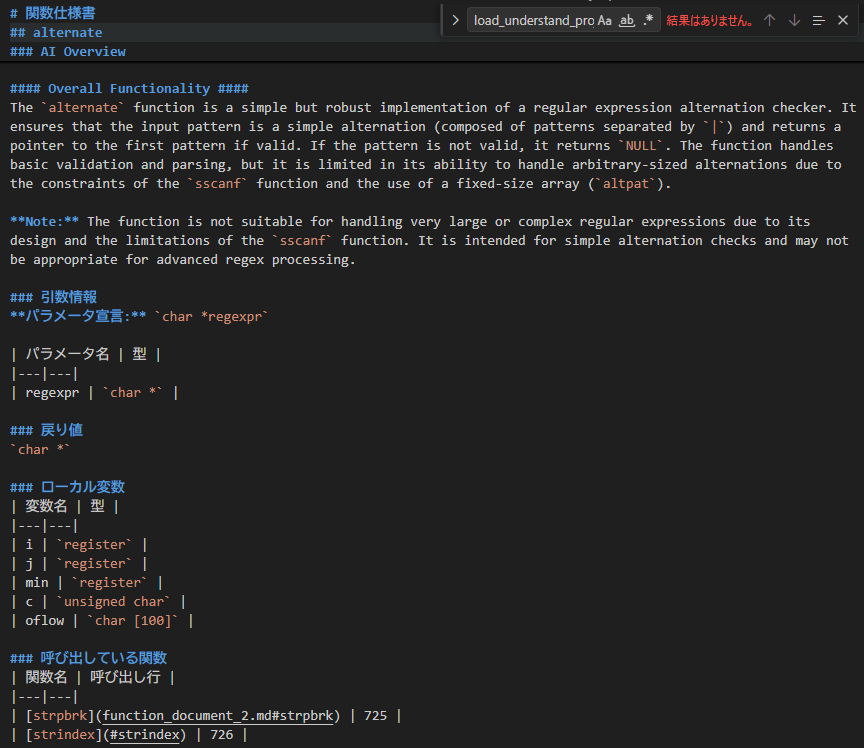864x748 pixels.
Task: Open the function_document_2.md#strpbrk link
Action: (218, 715)
